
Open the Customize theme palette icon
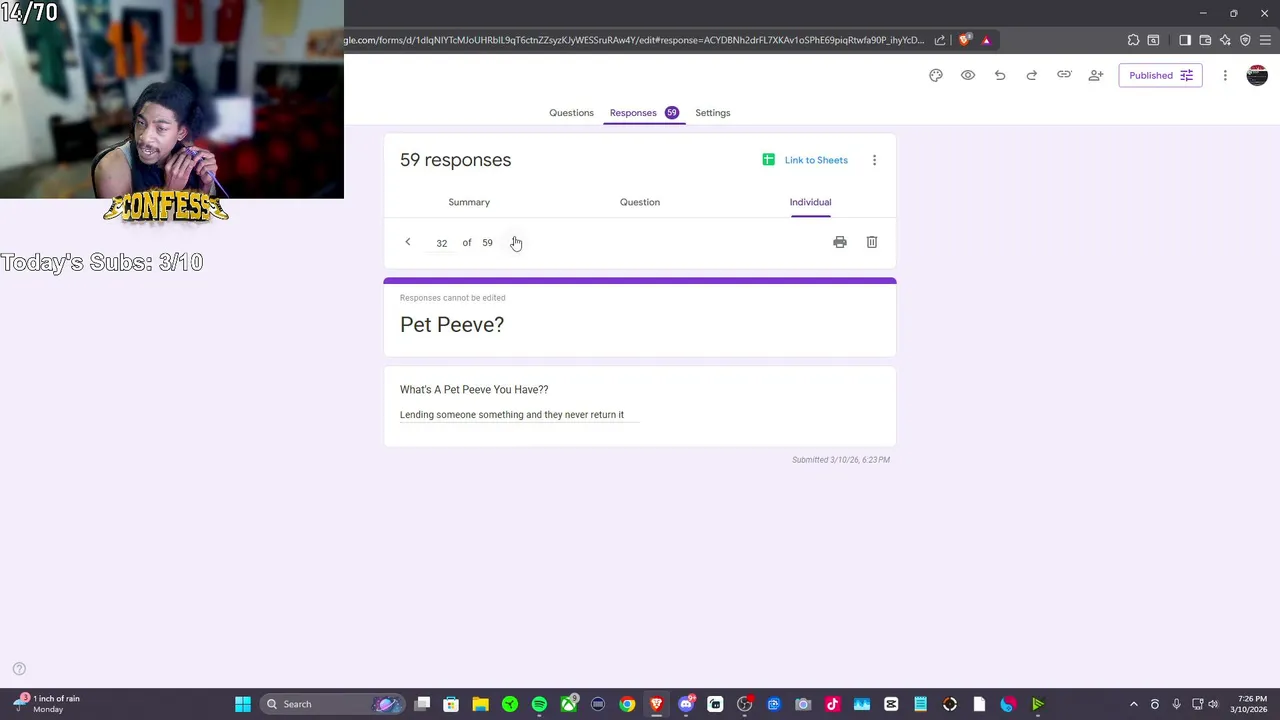pos(936,75)
